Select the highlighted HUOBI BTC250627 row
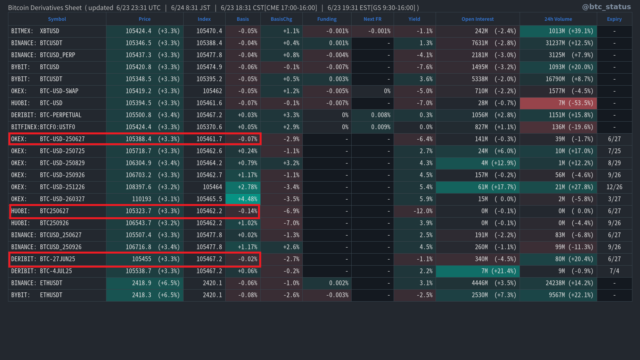The width and height of the screenshot is (640, 360). (135, 211)
